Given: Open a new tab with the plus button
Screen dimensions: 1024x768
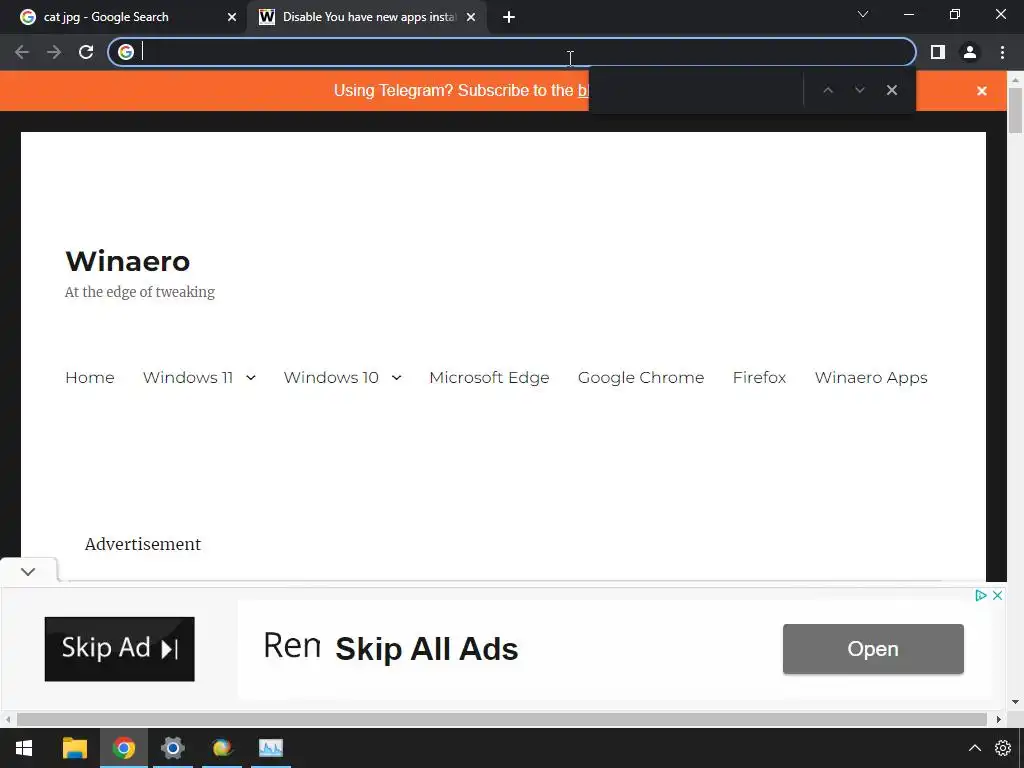Looking at the screenshot, I should (509, 18).
